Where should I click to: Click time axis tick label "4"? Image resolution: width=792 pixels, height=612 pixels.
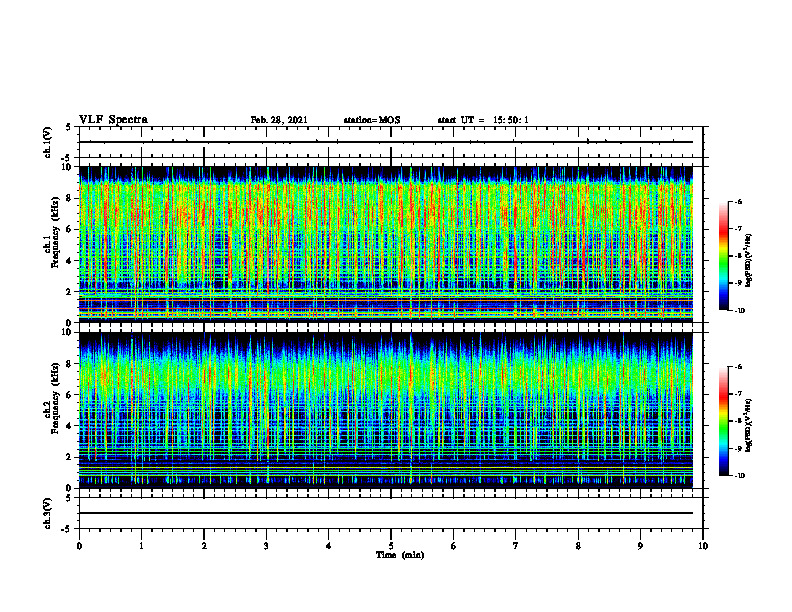[x=329, y=546]
